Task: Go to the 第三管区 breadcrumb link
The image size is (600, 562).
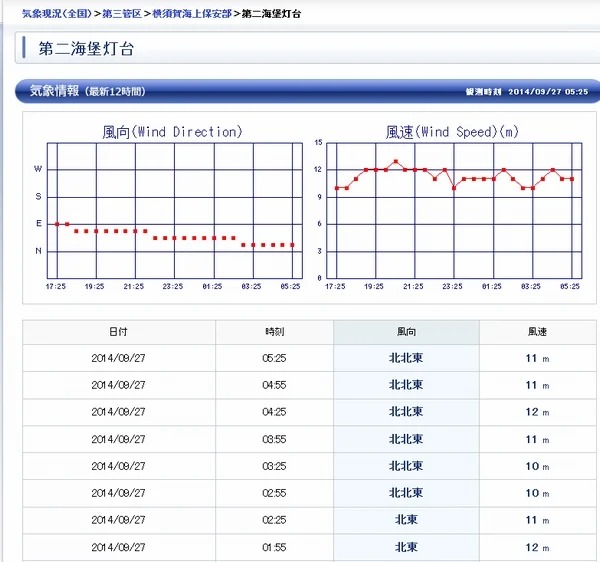Action: pyautogui.click(x=122, y=15)
